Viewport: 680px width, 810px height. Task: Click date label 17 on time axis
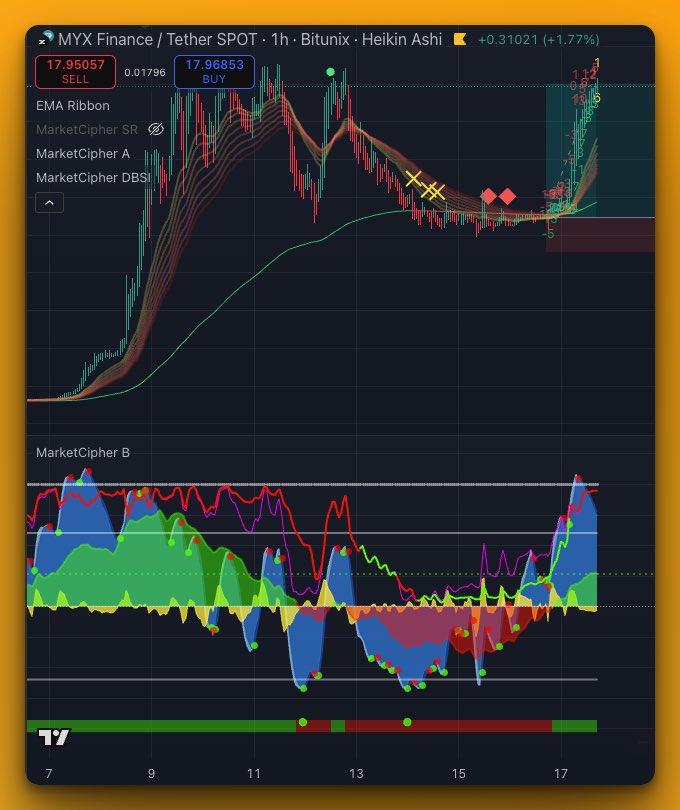(561, 773)
